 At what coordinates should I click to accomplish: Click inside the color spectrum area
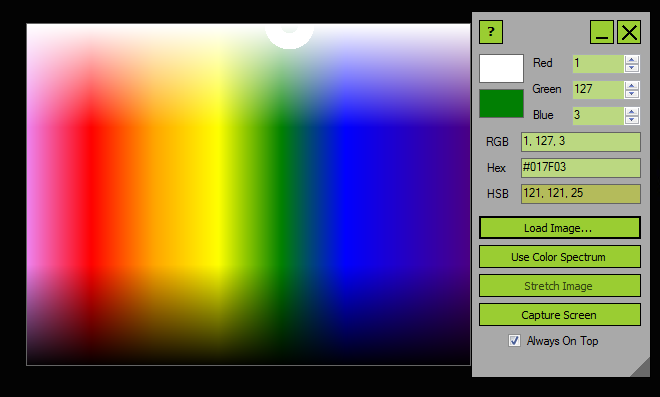(248, 195)
